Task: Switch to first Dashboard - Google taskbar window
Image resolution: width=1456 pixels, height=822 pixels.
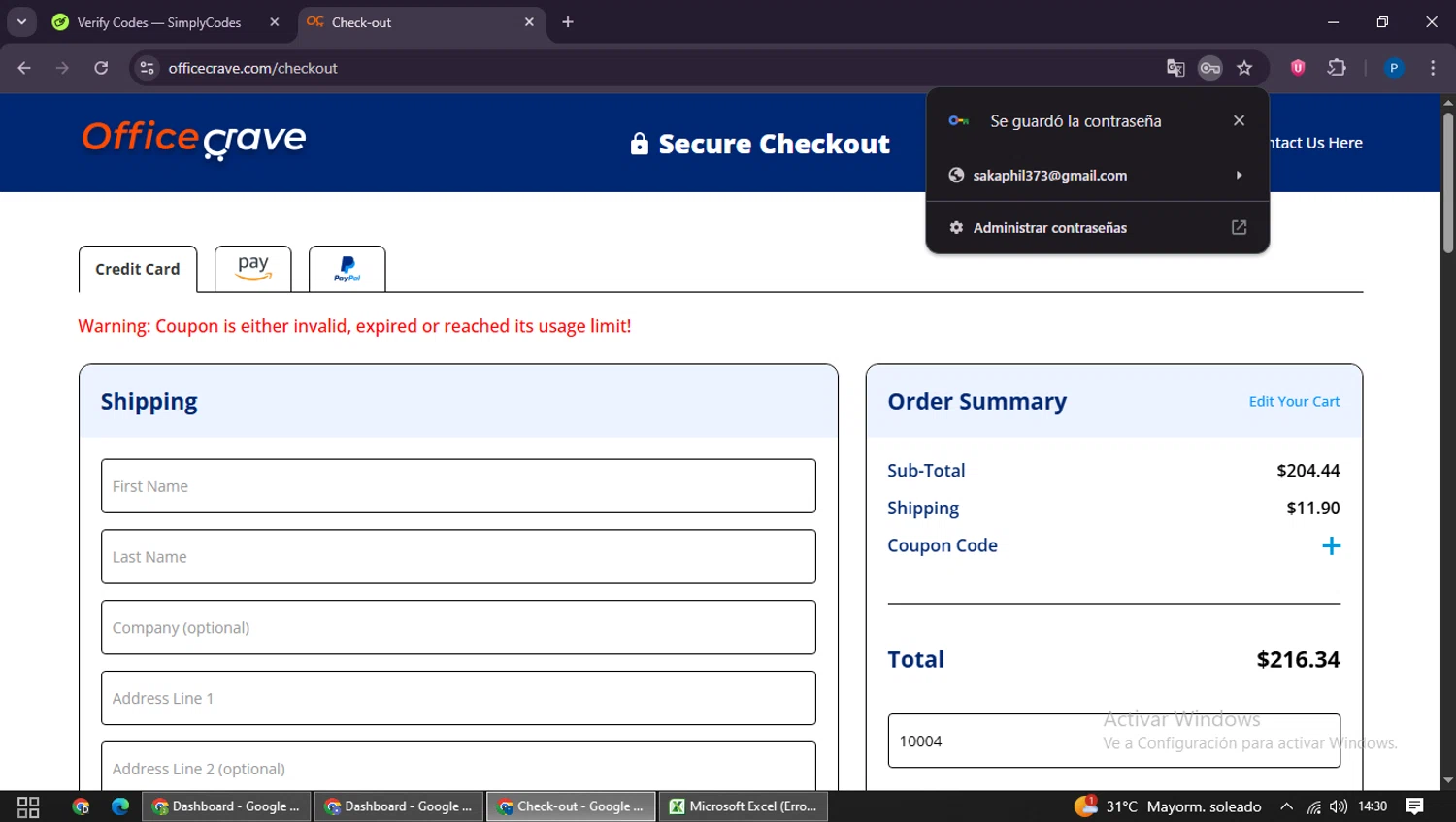Action: pos(227,806)
